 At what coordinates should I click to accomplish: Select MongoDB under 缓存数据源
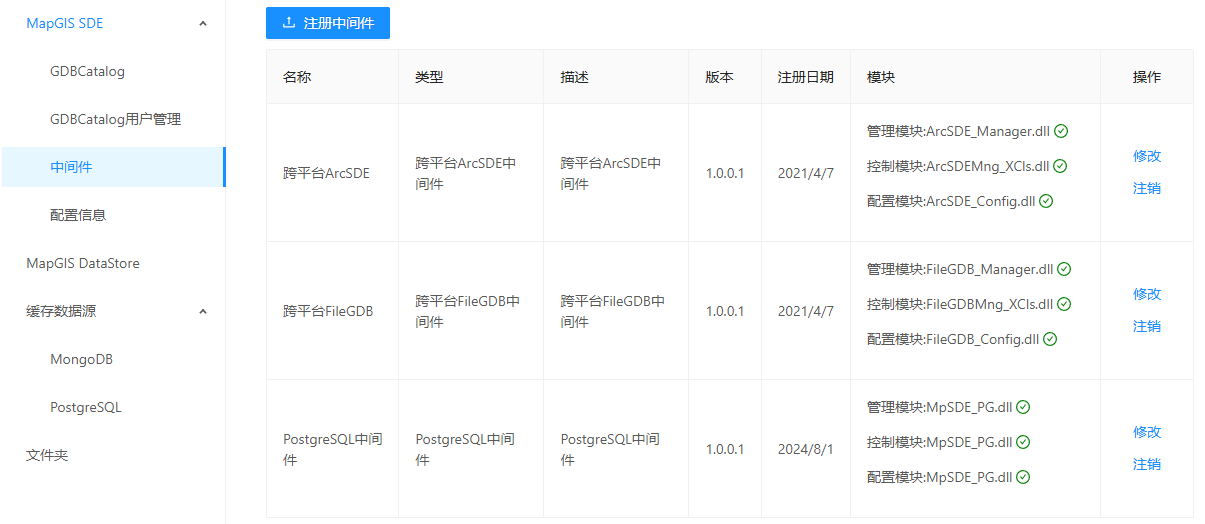[81, 359]
